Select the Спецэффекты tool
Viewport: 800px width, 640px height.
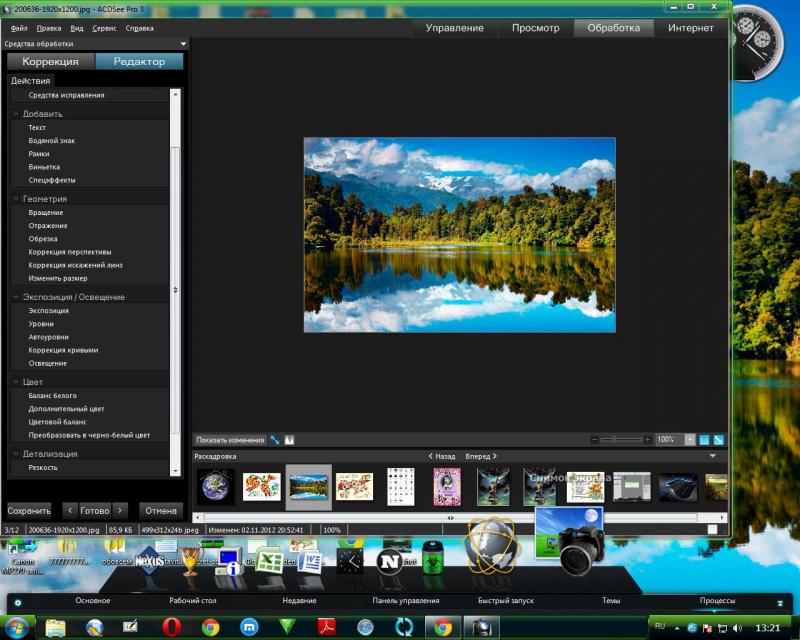(x=52, y=180)
